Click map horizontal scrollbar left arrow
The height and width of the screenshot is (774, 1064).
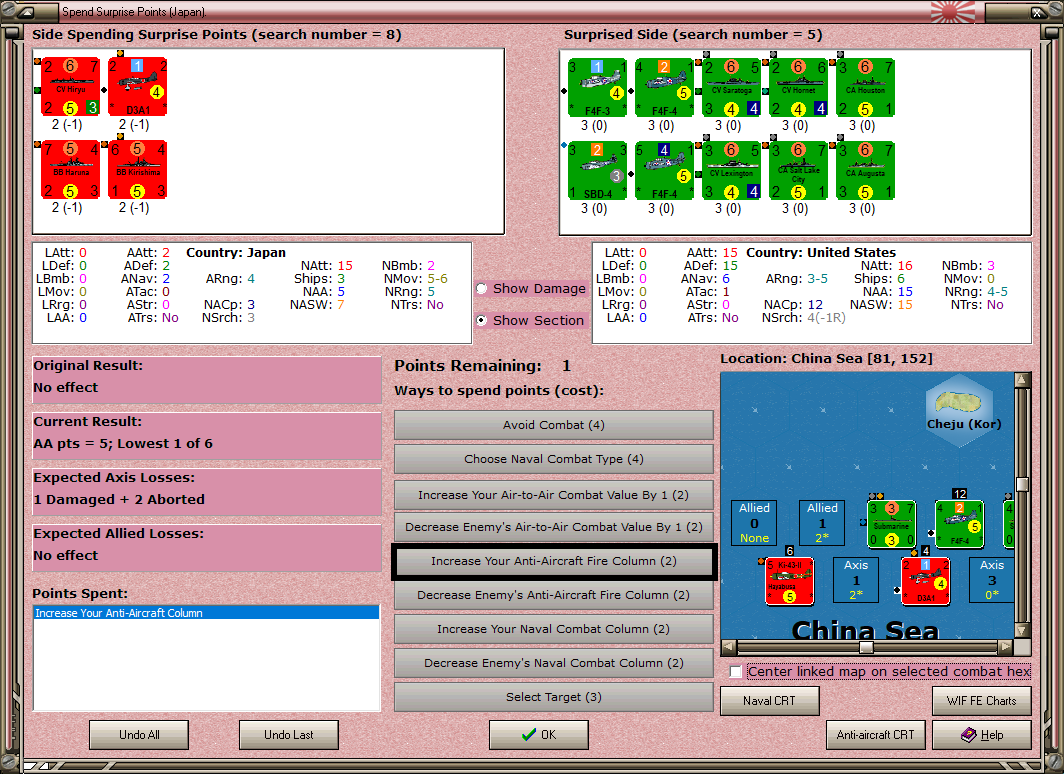pyautogui.click(x=728, y=646)
